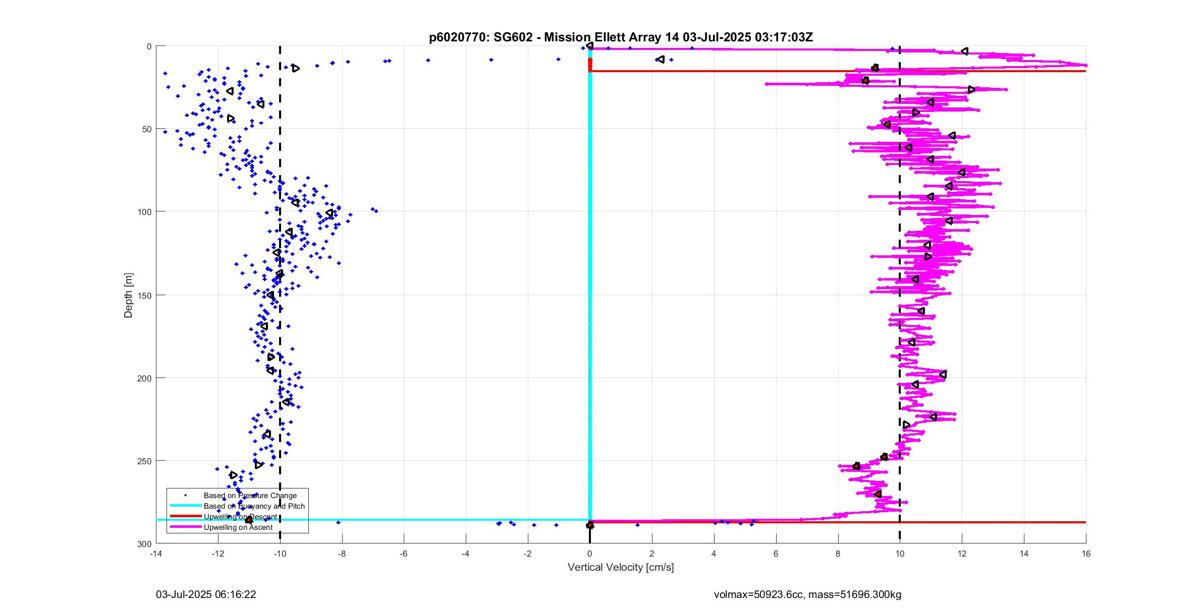Click x-axis tick label '-10'
Viewport: 1200px width, 611px height.
point(279,552)
